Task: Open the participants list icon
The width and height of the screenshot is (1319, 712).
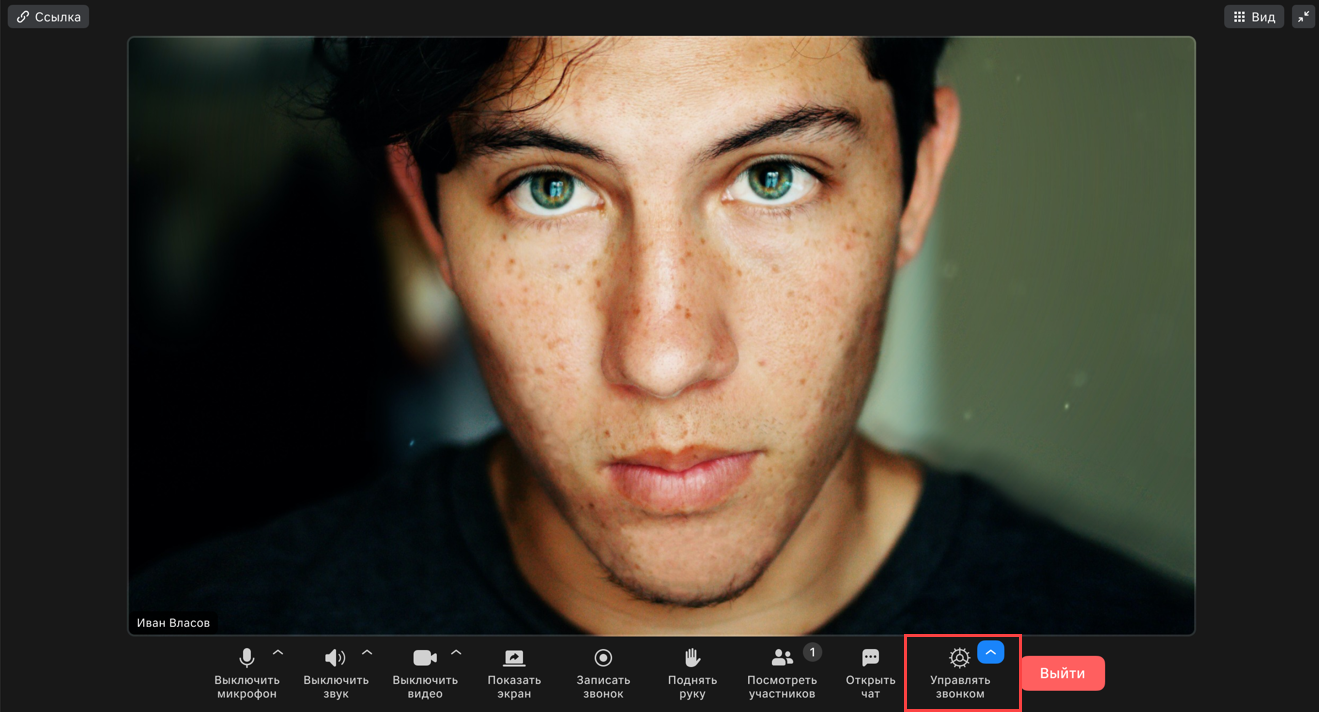Action: pyautogui.click(x=782, y=658)
